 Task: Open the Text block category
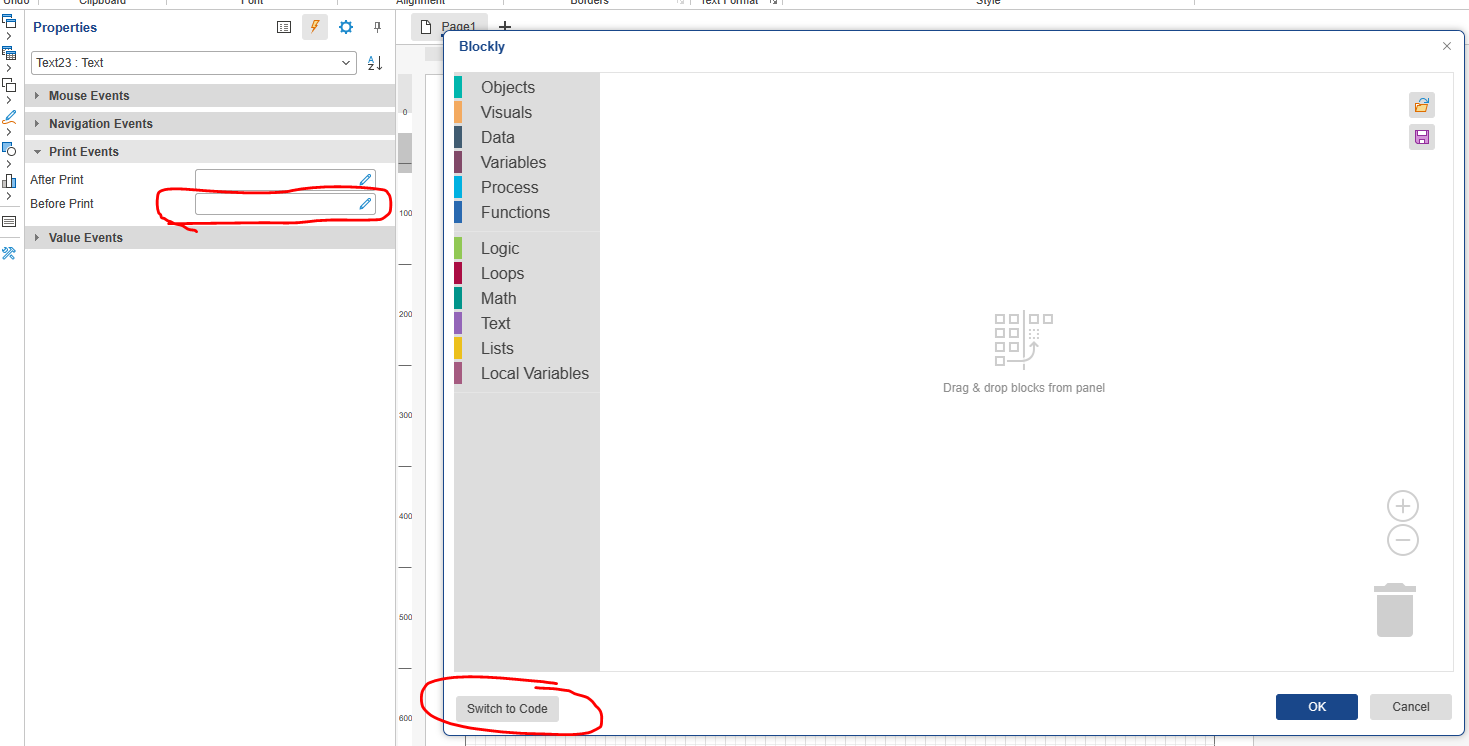tap(526, 323)
